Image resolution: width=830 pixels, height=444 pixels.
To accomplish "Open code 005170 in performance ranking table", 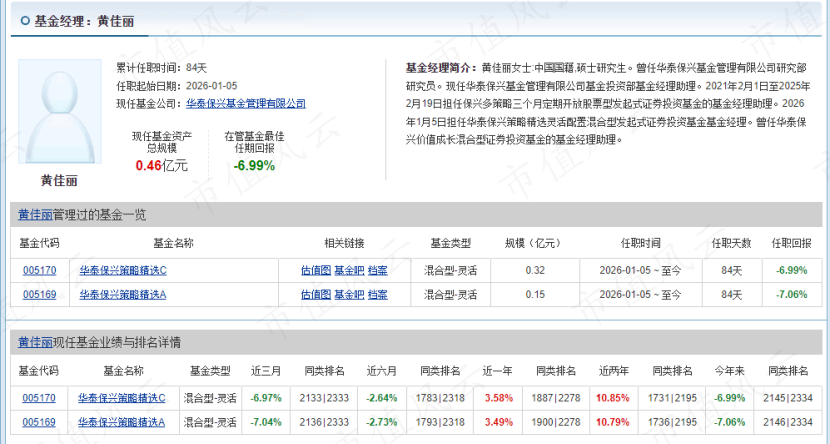I will coord(39,398).
